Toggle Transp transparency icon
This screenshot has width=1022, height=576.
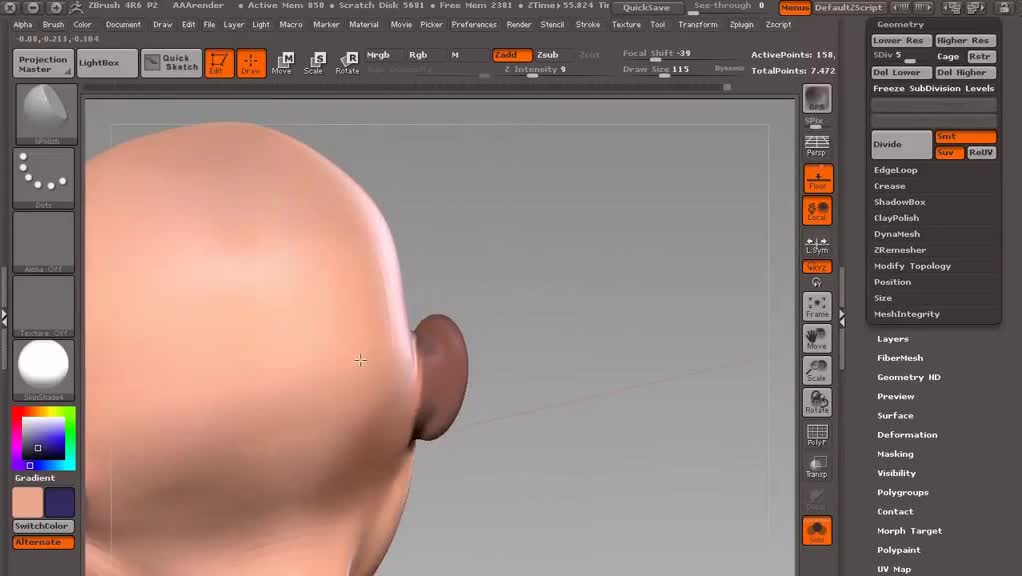817,467
